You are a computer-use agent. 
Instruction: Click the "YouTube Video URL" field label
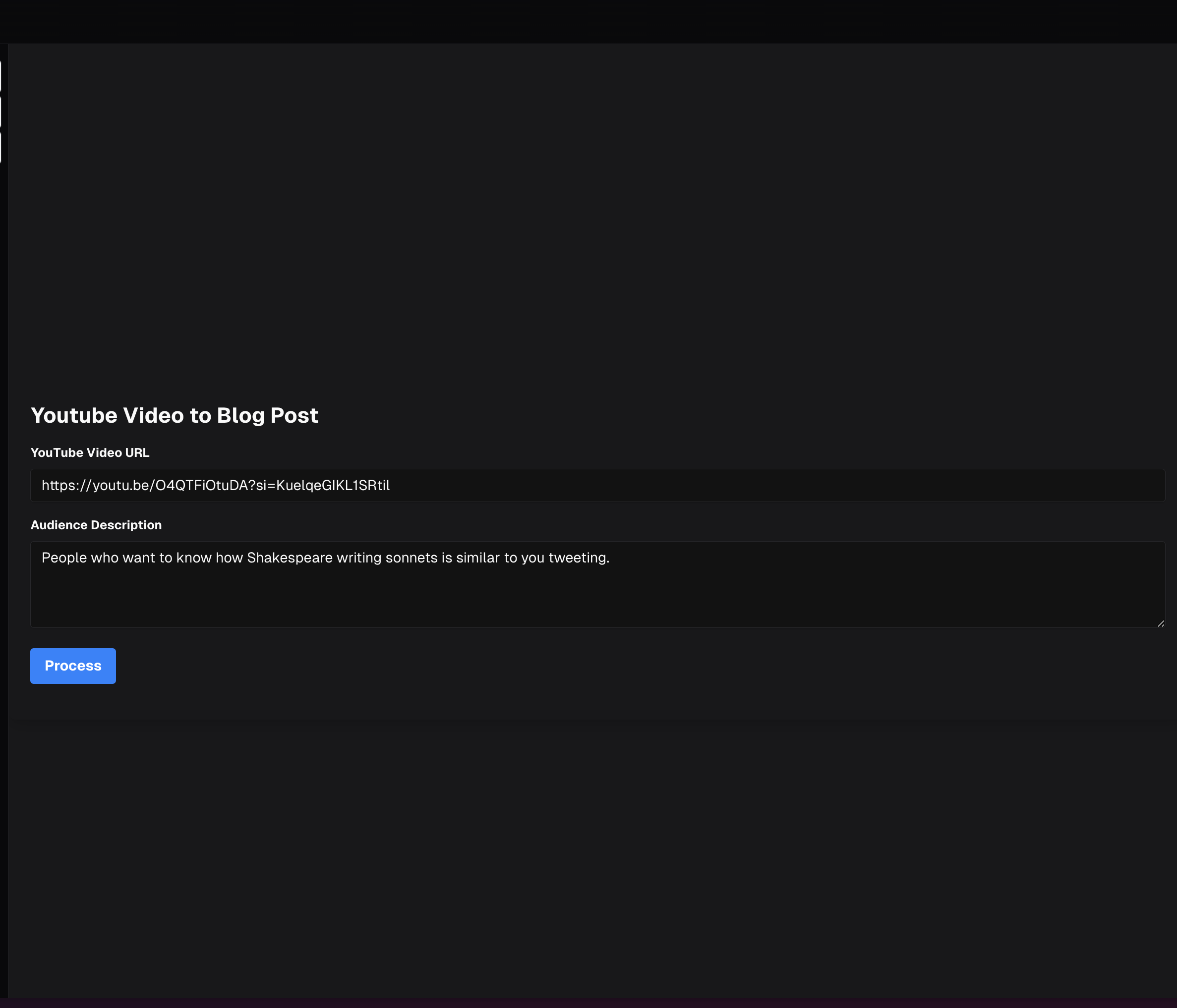pos(90,452)
